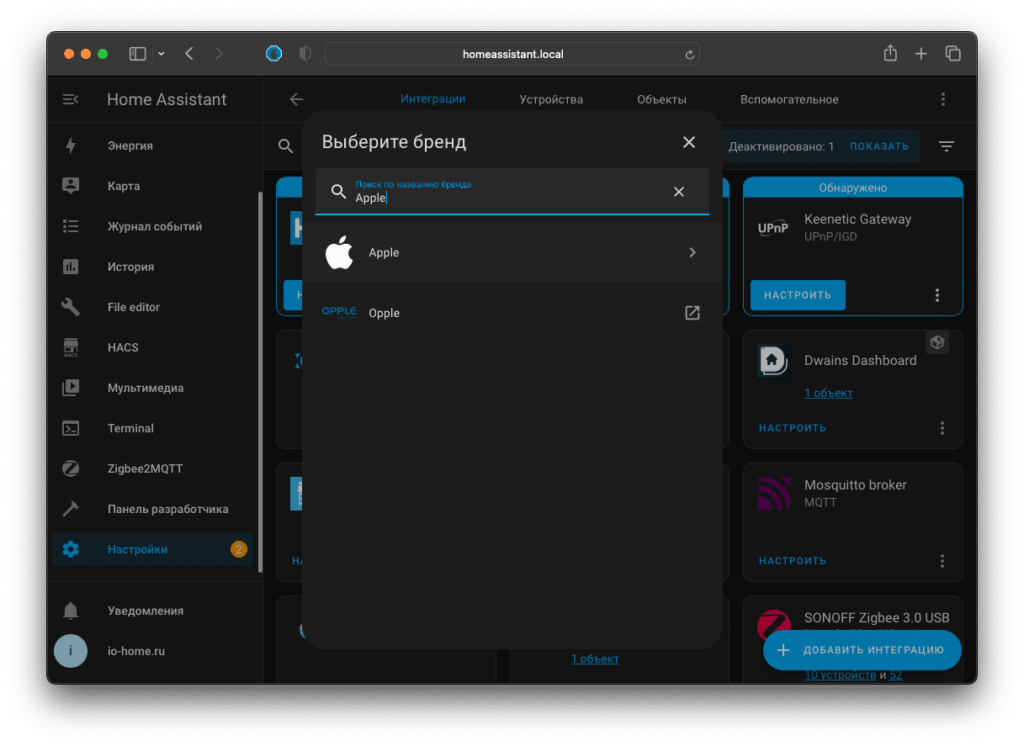The height and width of the screenshot is (746, 1024).
Task: Open Terminal in the sidebar
Action: (153, 429)
